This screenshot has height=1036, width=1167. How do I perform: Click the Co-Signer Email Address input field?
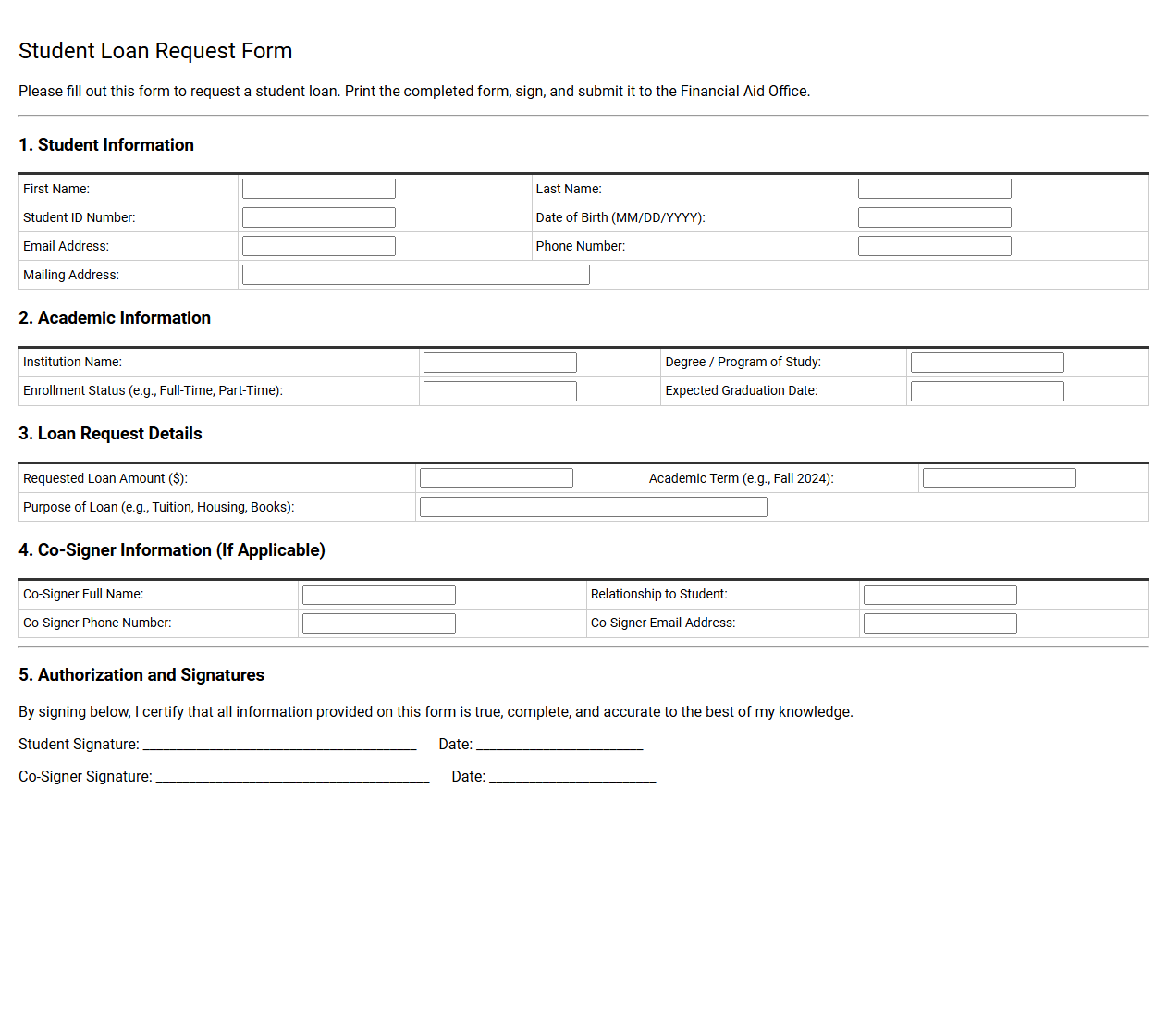point(940,623)
